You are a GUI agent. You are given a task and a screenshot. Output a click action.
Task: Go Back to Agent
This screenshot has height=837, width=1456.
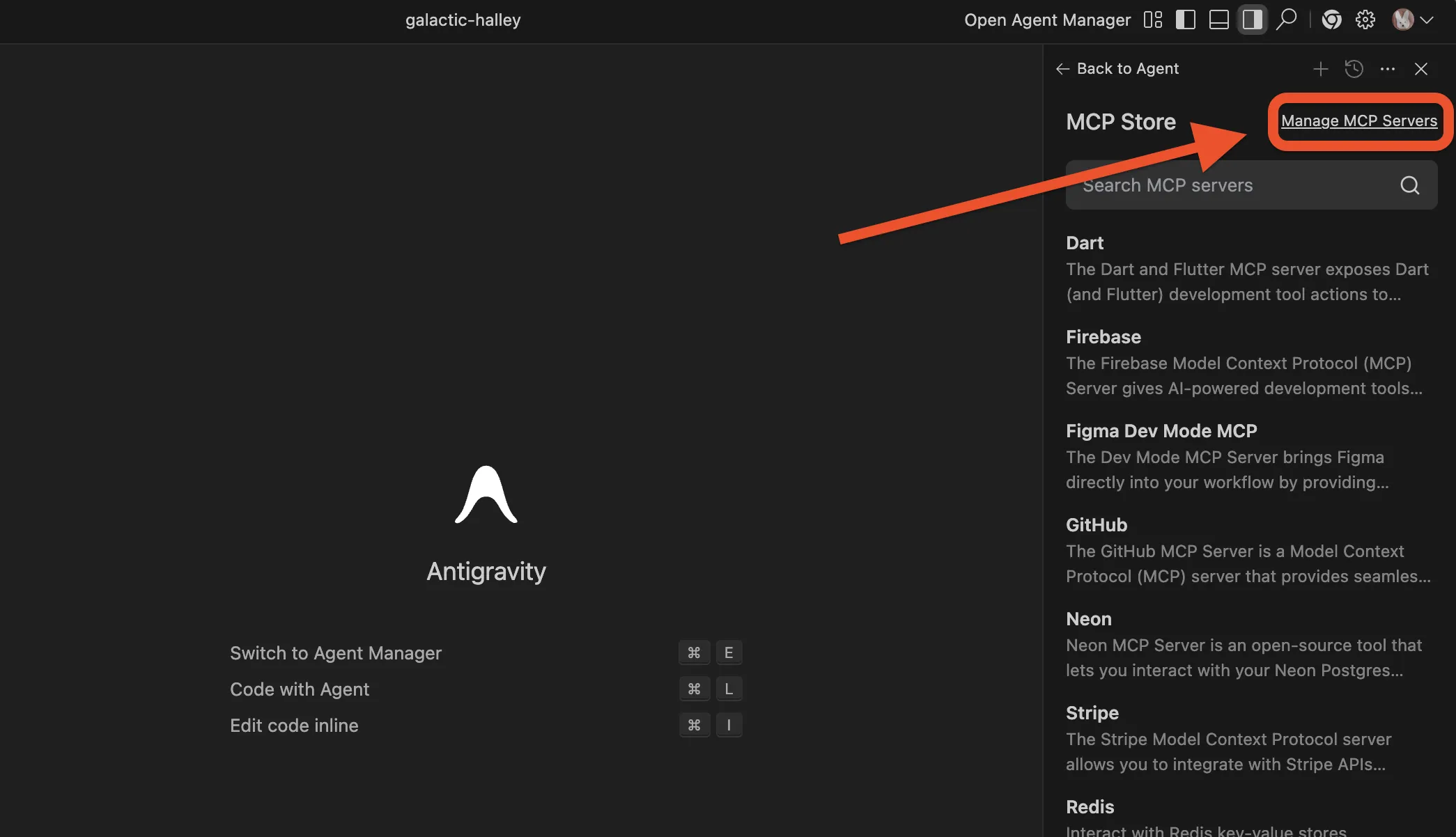coord(1117,68)
